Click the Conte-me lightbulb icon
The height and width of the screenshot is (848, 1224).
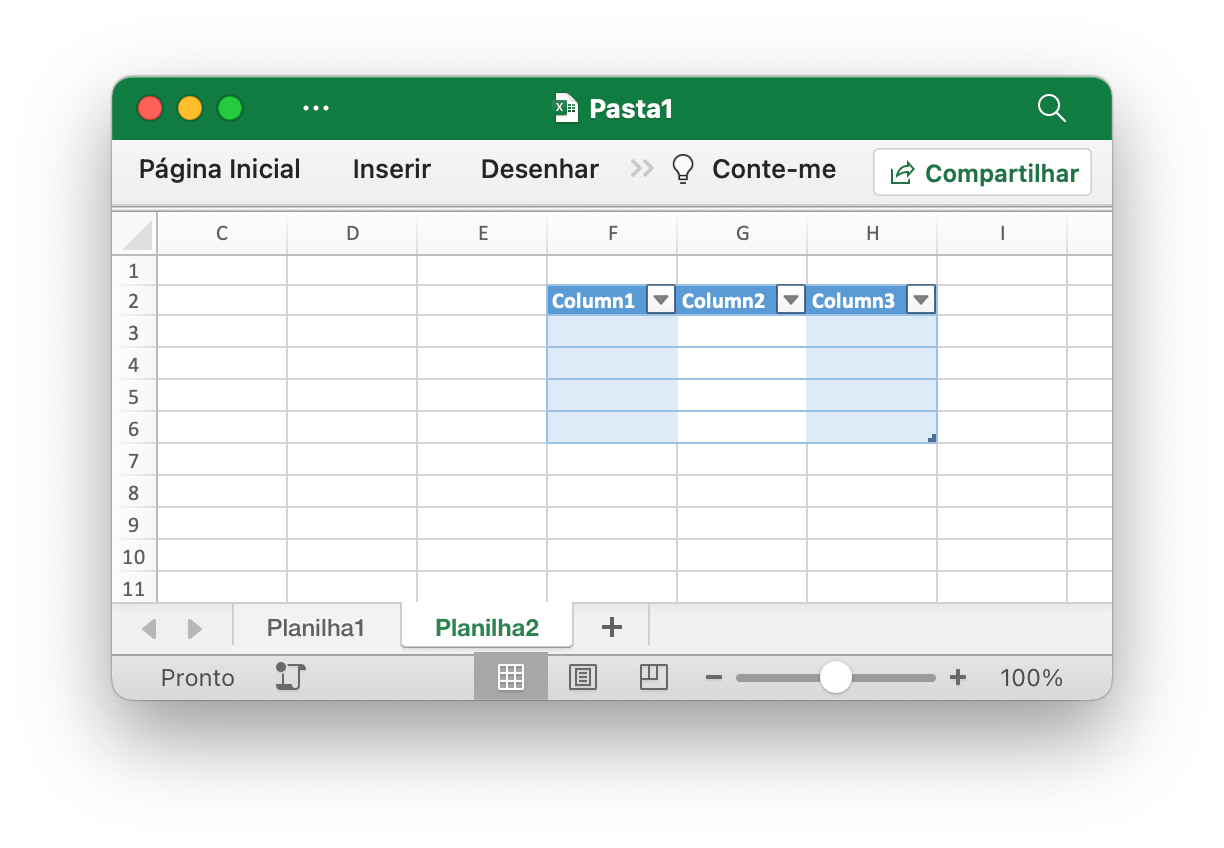coord(683,170)
